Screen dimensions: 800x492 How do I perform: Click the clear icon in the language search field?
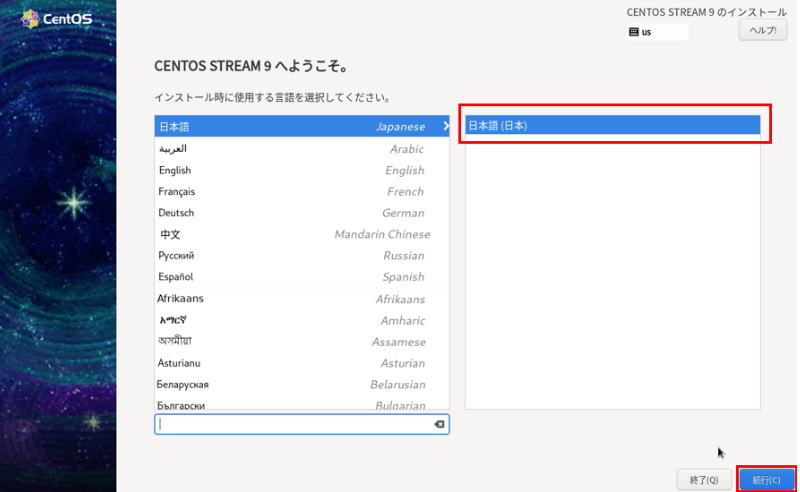click(439, 424)
